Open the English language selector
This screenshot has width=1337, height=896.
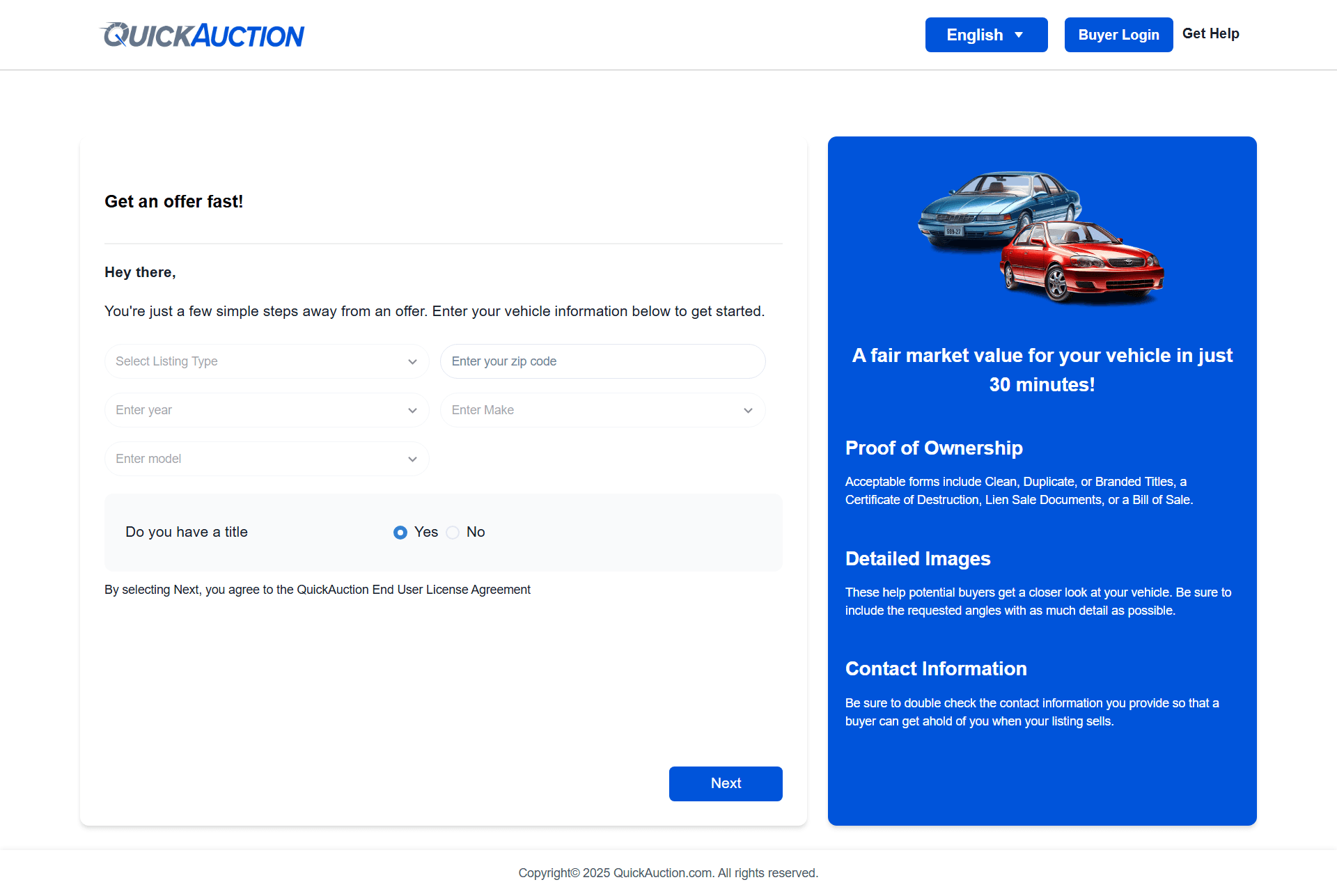tap(986, 34)
